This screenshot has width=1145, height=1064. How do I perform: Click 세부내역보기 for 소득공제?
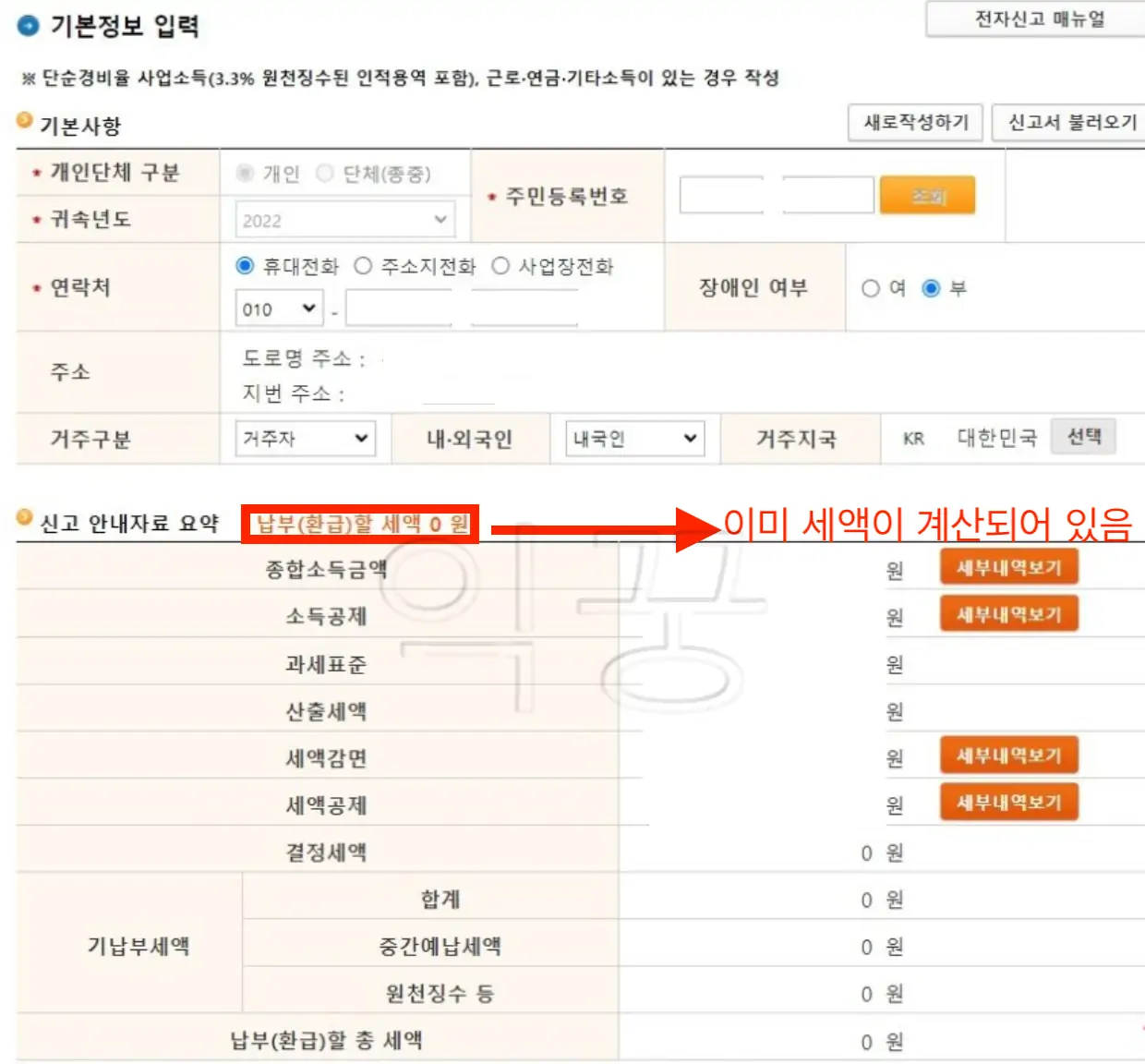1008,614
